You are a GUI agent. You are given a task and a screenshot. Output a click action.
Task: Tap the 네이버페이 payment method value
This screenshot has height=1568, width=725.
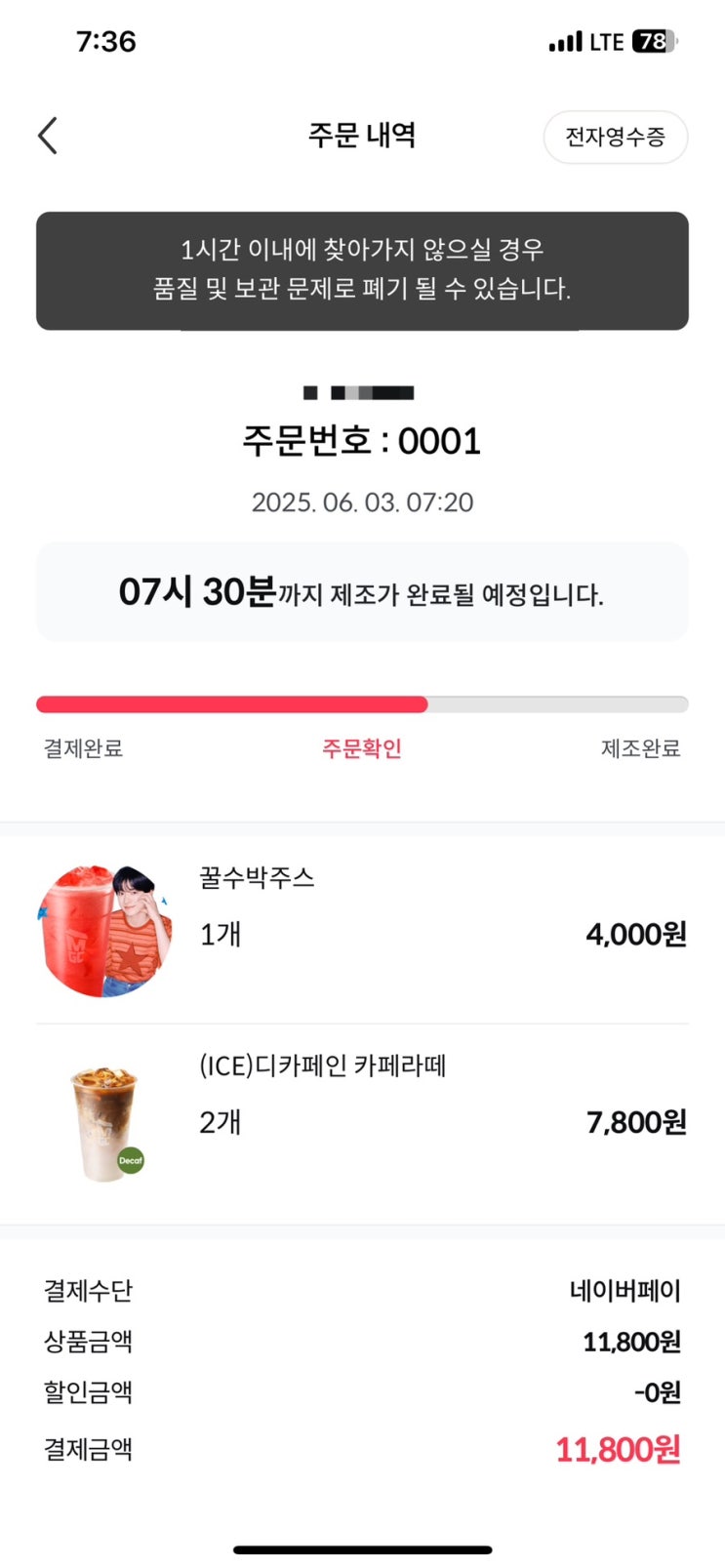tap(624, 1291)
